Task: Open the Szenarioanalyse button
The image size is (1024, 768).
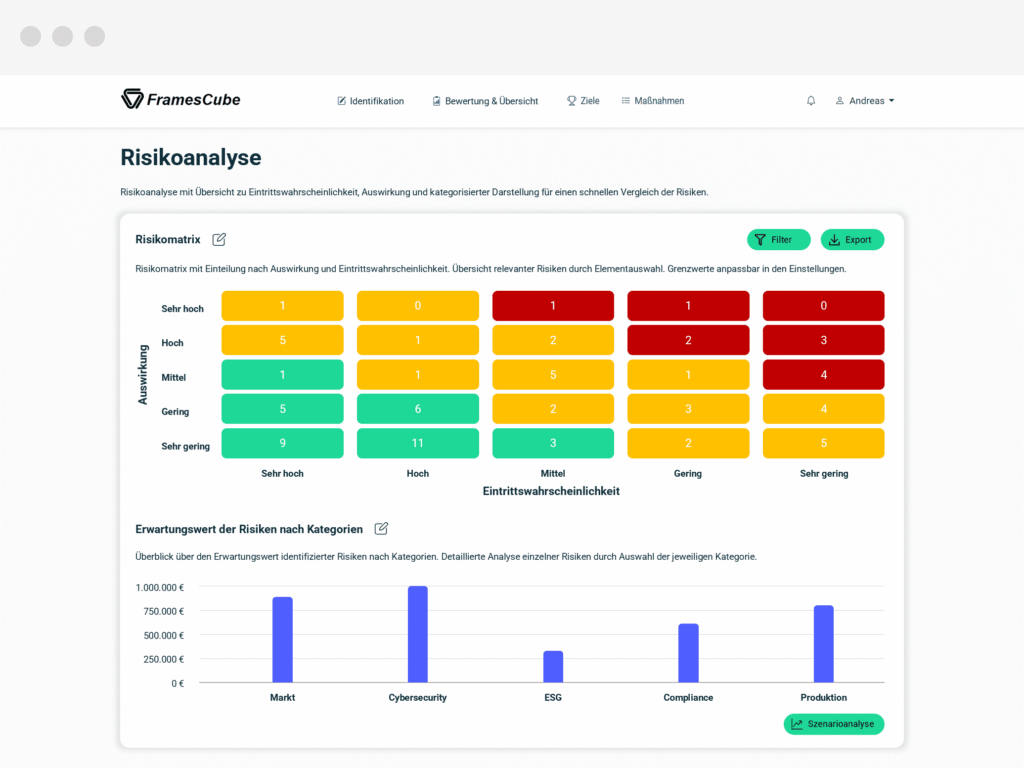Action: (834, 724)
